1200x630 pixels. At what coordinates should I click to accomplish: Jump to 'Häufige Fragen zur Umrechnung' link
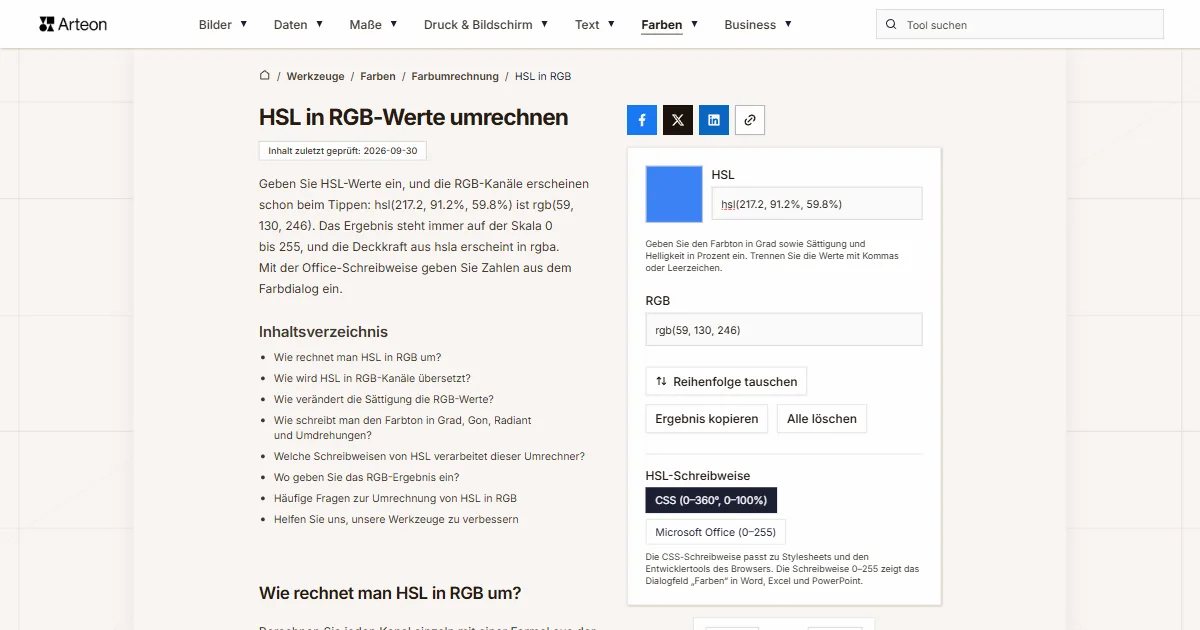tap(395, 498)
